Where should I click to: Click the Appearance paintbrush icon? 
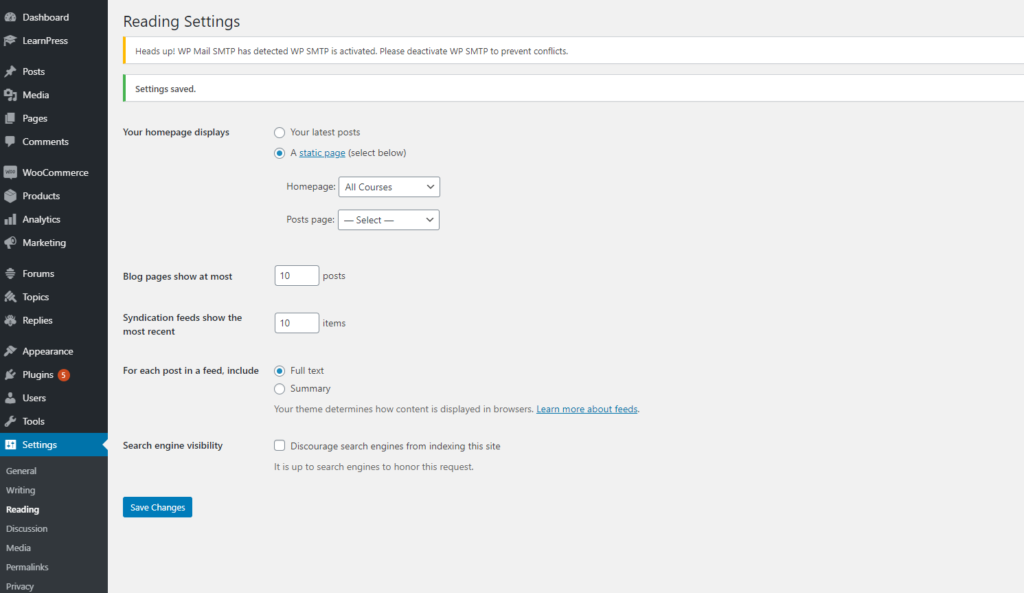10,351
